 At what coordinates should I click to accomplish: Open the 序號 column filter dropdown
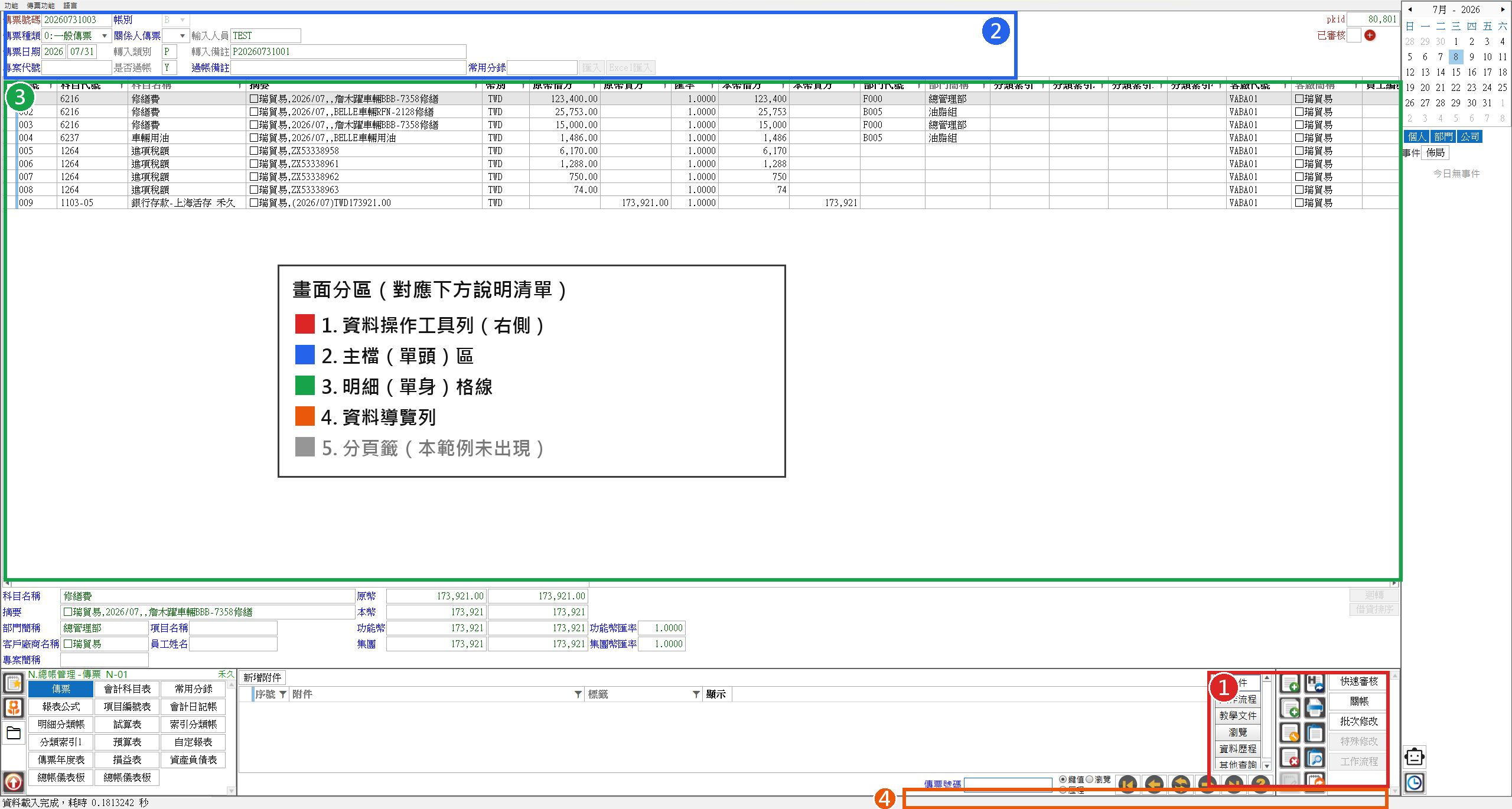pyautogui.click(x=283, y=694)
